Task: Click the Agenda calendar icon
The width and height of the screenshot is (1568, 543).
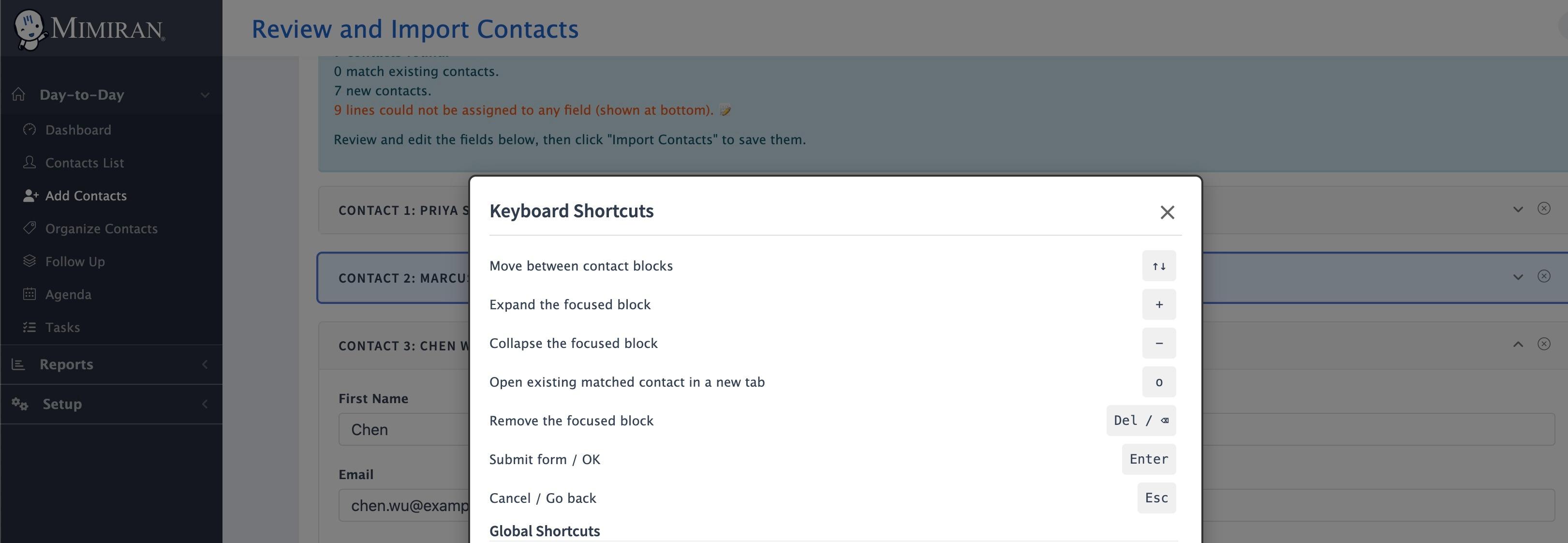Action: 29,294
